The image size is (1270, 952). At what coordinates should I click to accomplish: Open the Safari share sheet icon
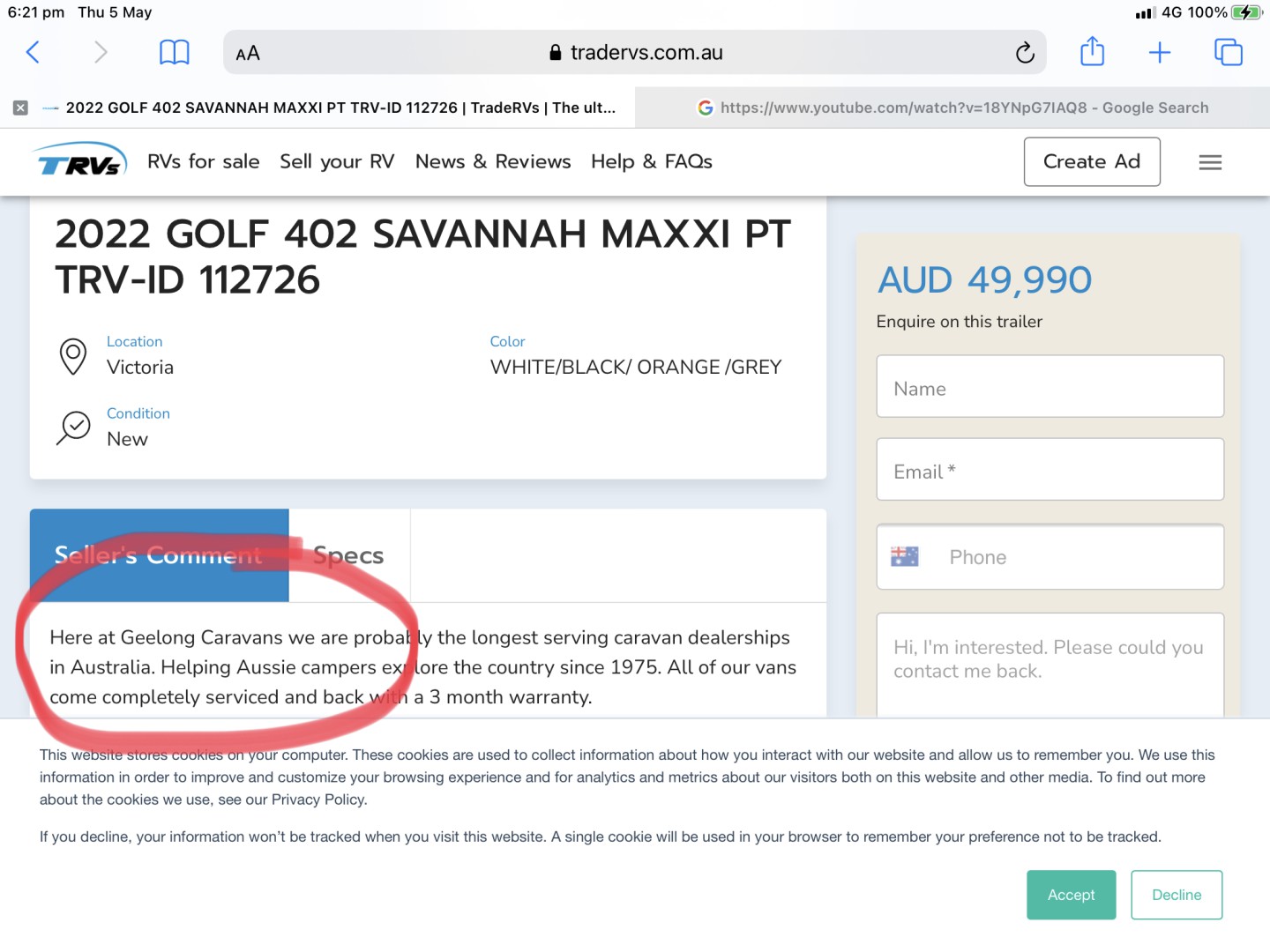(x=1092, y=52)
